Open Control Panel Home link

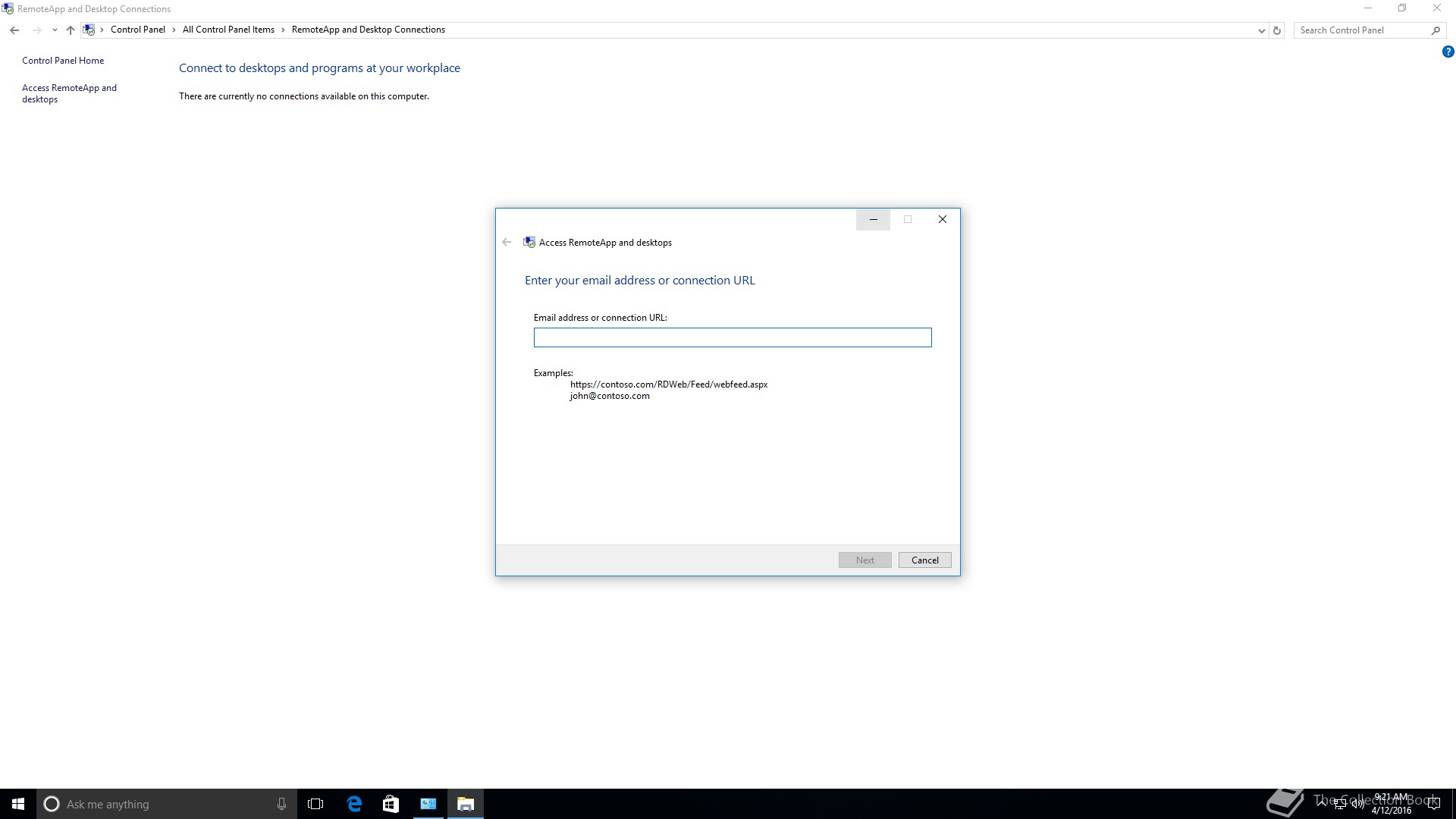click(x=63, y=61)
